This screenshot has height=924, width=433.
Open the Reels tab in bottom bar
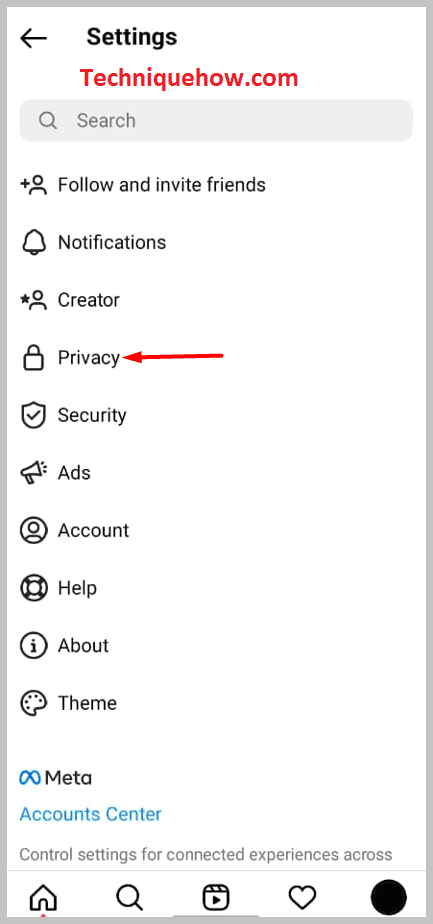216,897
